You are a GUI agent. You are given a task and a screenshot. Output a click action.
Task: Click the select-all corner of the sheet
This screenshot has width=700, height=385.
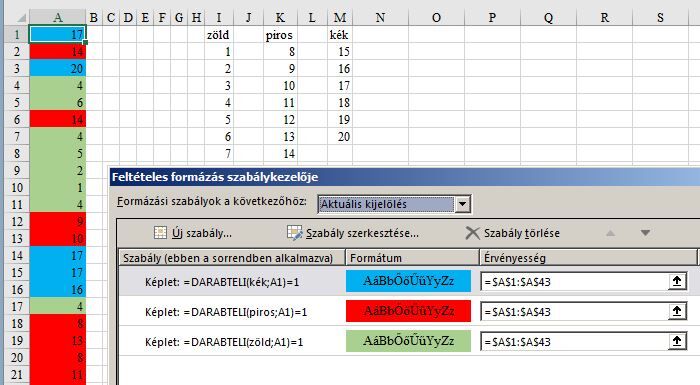pos(17,17)
